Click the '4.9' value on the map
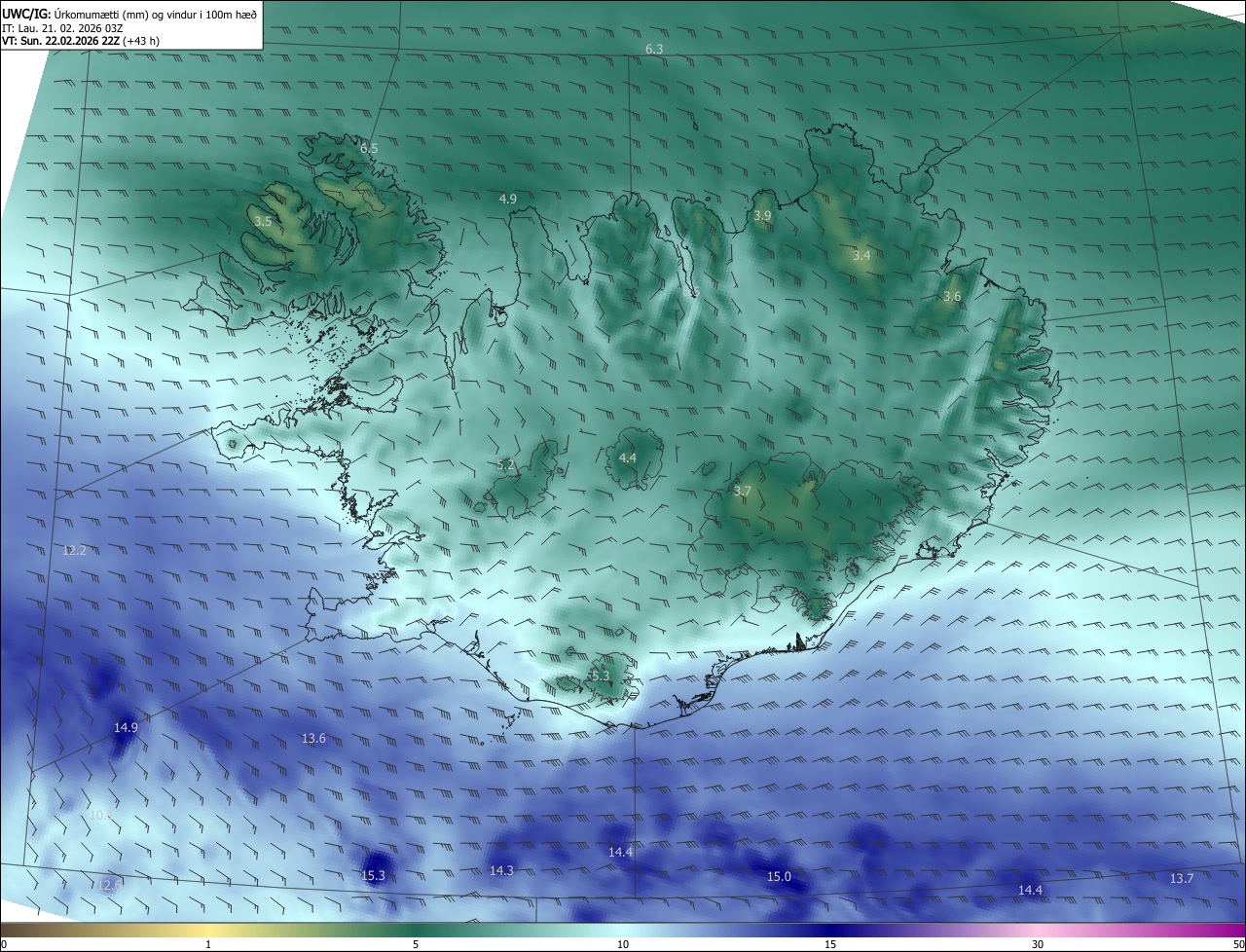The height and width of the screenshot is (952, 1246). 508,199
